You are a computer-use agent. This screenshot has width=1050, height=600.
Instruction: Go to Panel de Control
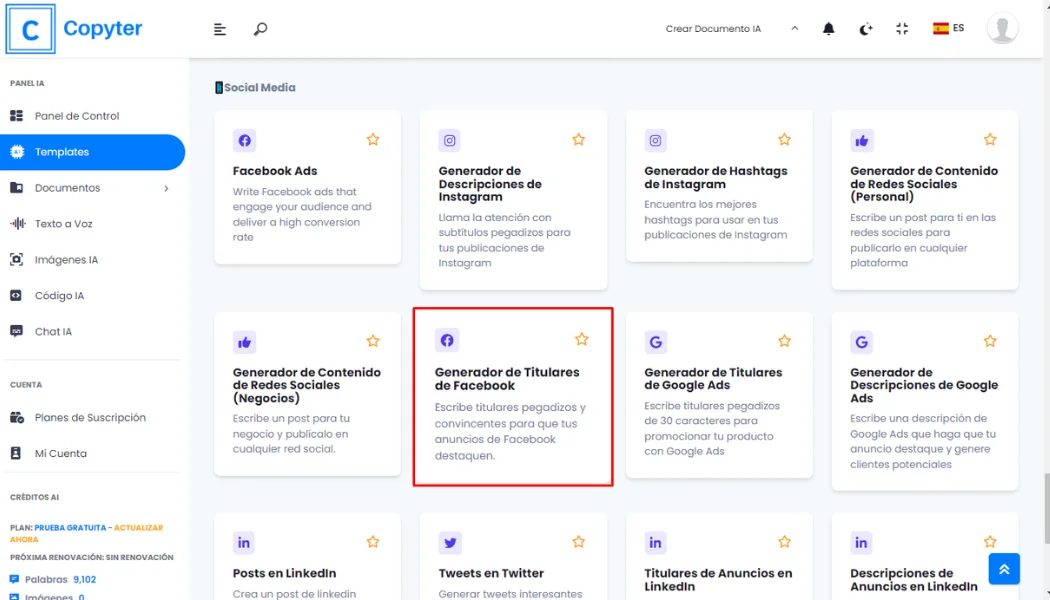click(77, 116)
